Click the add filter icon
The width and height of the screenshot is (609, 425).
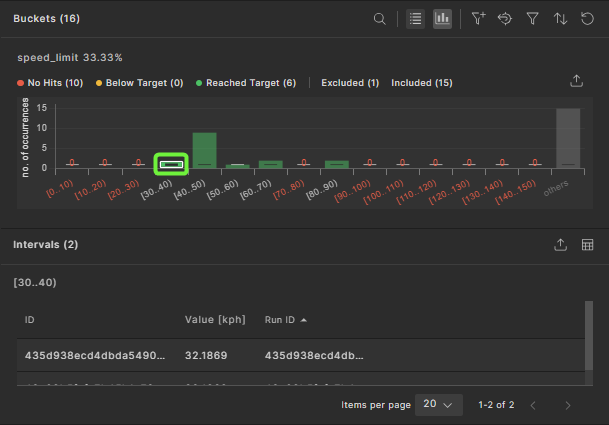coord(478,19)
